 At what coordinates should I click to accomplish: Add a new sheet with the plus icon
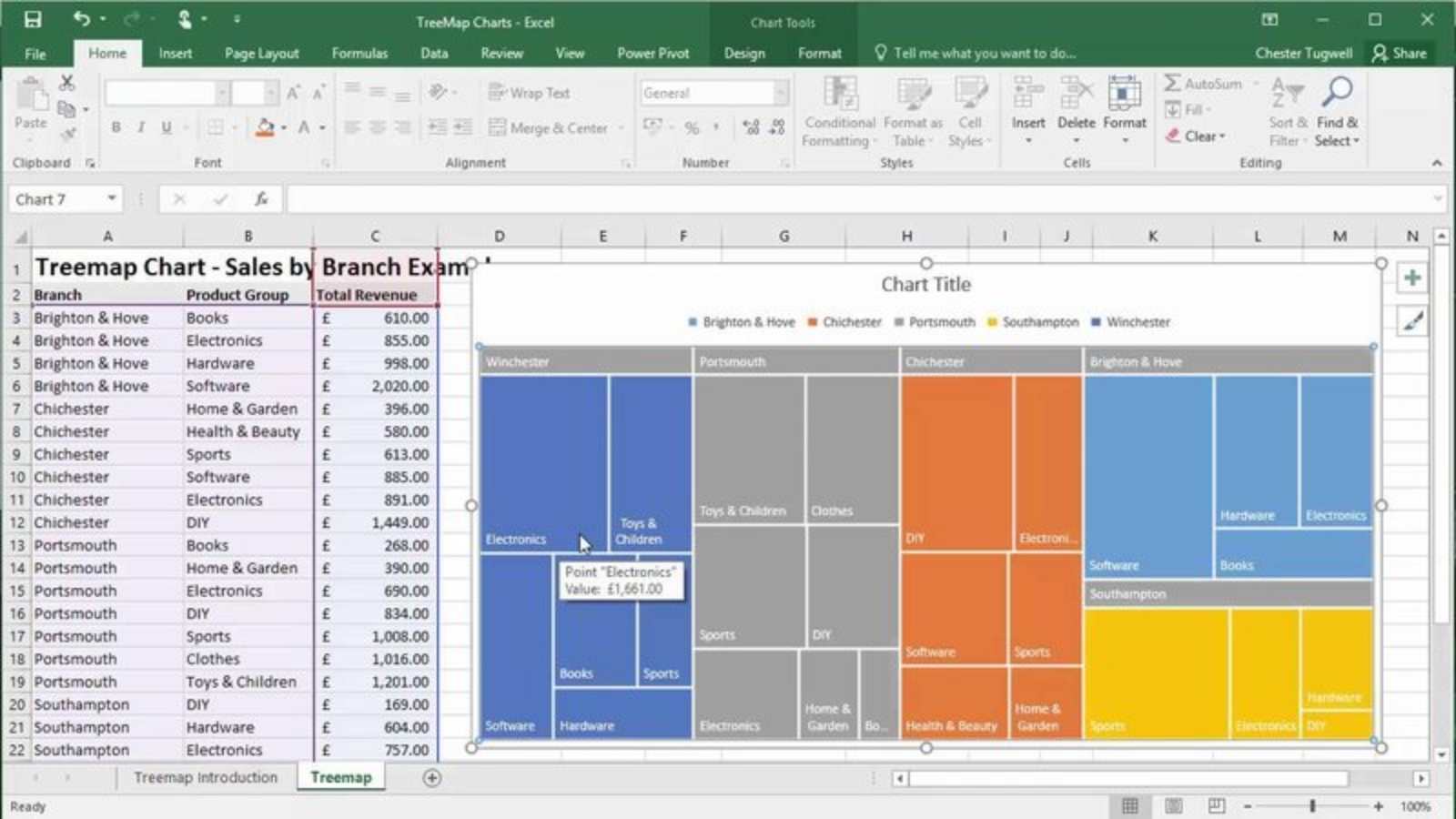[x=432, y=778]
